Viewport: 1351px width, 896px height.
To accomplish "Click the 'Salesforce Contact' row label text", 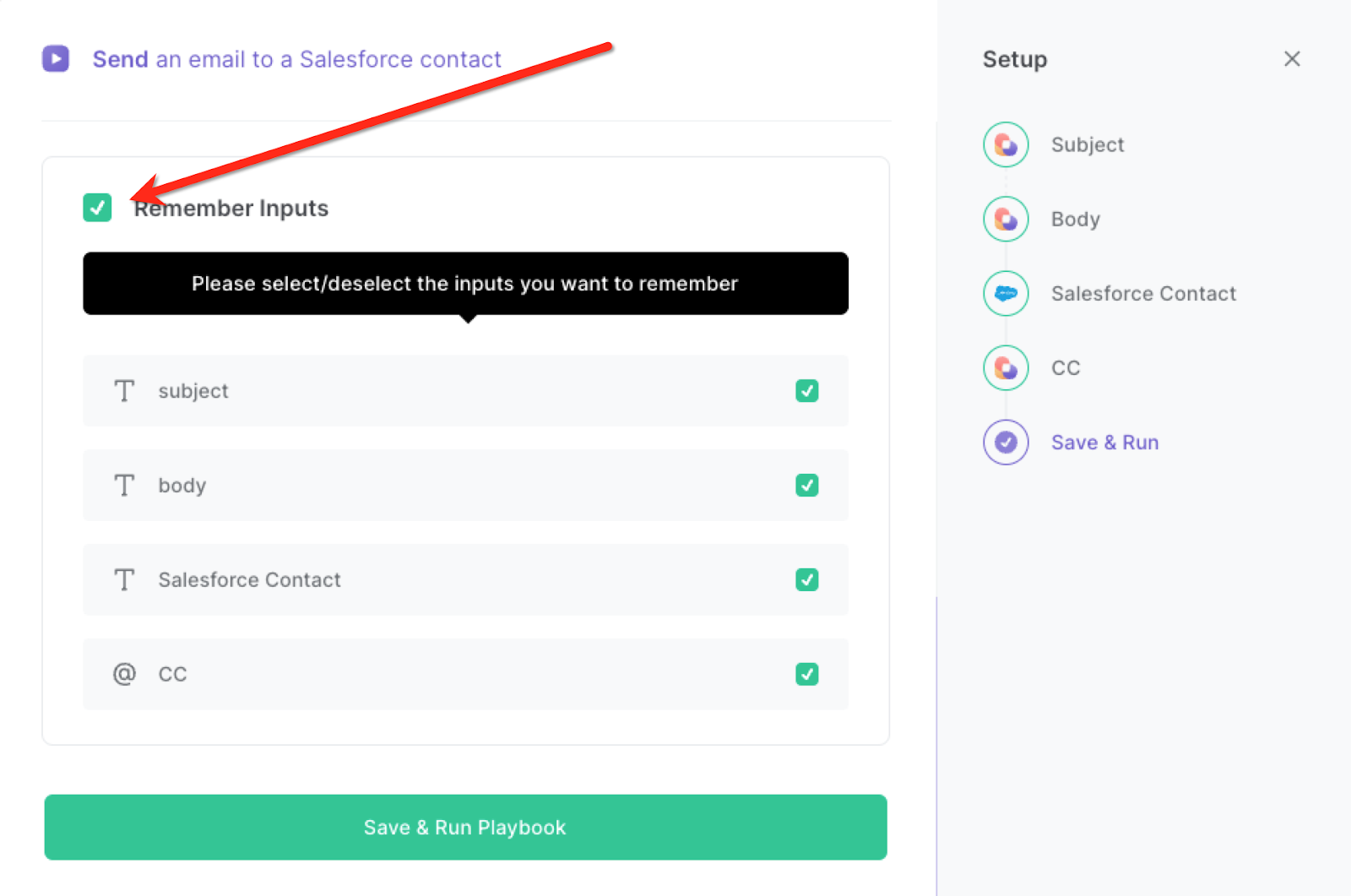I will 250,580.
